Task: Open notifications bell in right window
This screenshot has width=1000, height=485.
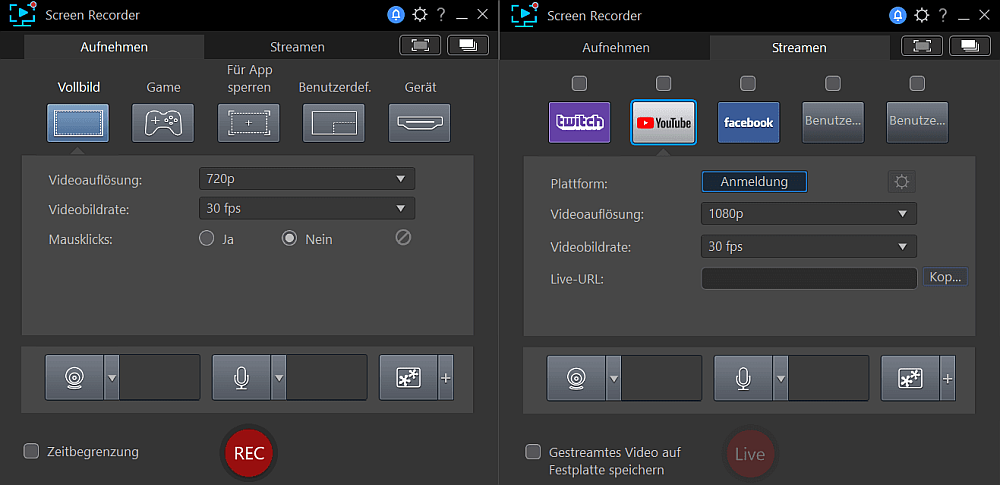Action: tap(898, 15)
